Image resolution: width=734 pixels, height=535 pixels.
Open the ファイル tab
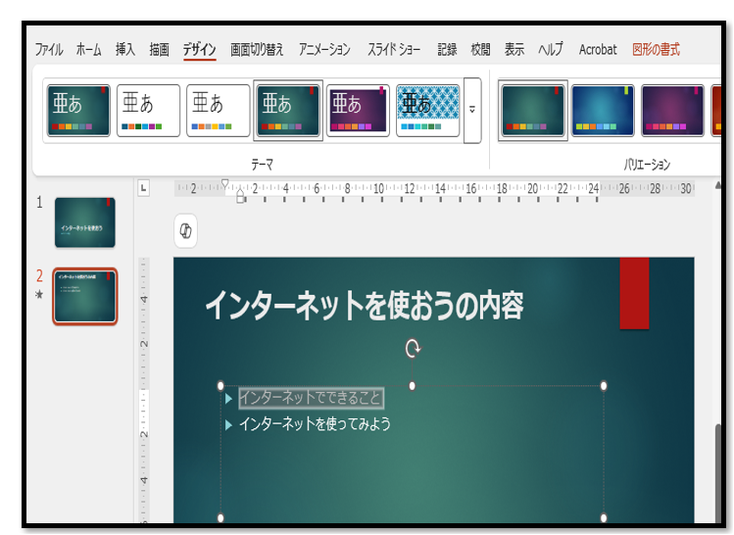[49, 49]
